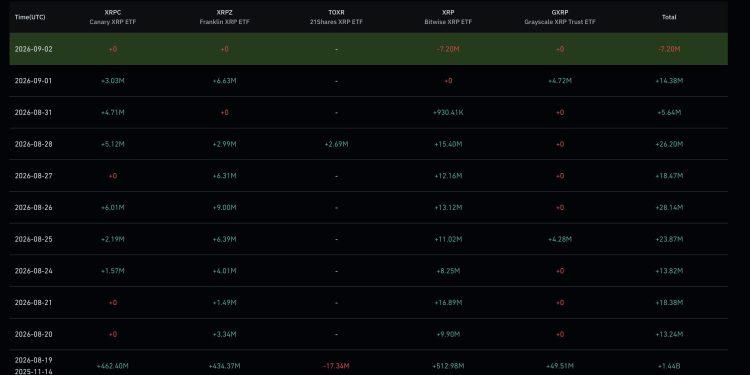Click the +4.28M GXRP value
Image resolution: width=750 pixels, height=375 pixels.
[x=560, y=239]
